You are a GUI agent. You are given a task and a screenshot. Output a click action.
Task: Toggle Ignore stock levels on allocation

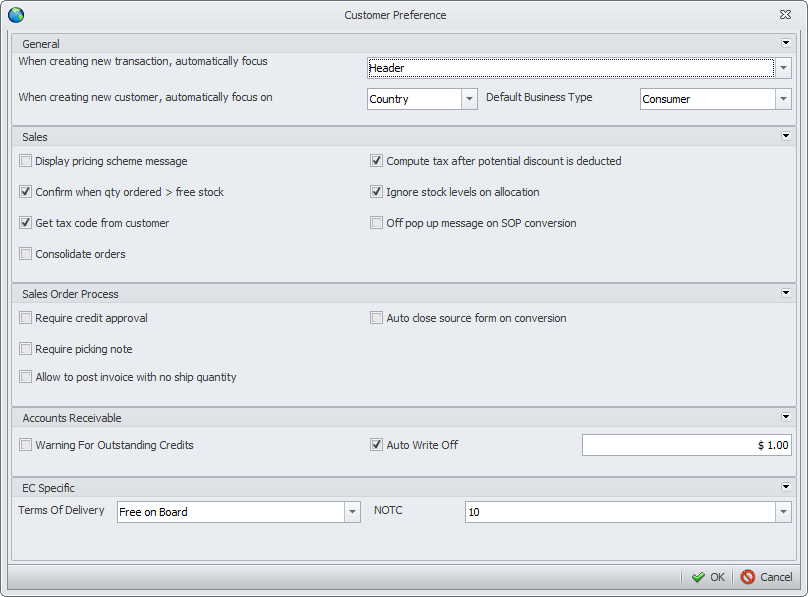click(377, 192)
